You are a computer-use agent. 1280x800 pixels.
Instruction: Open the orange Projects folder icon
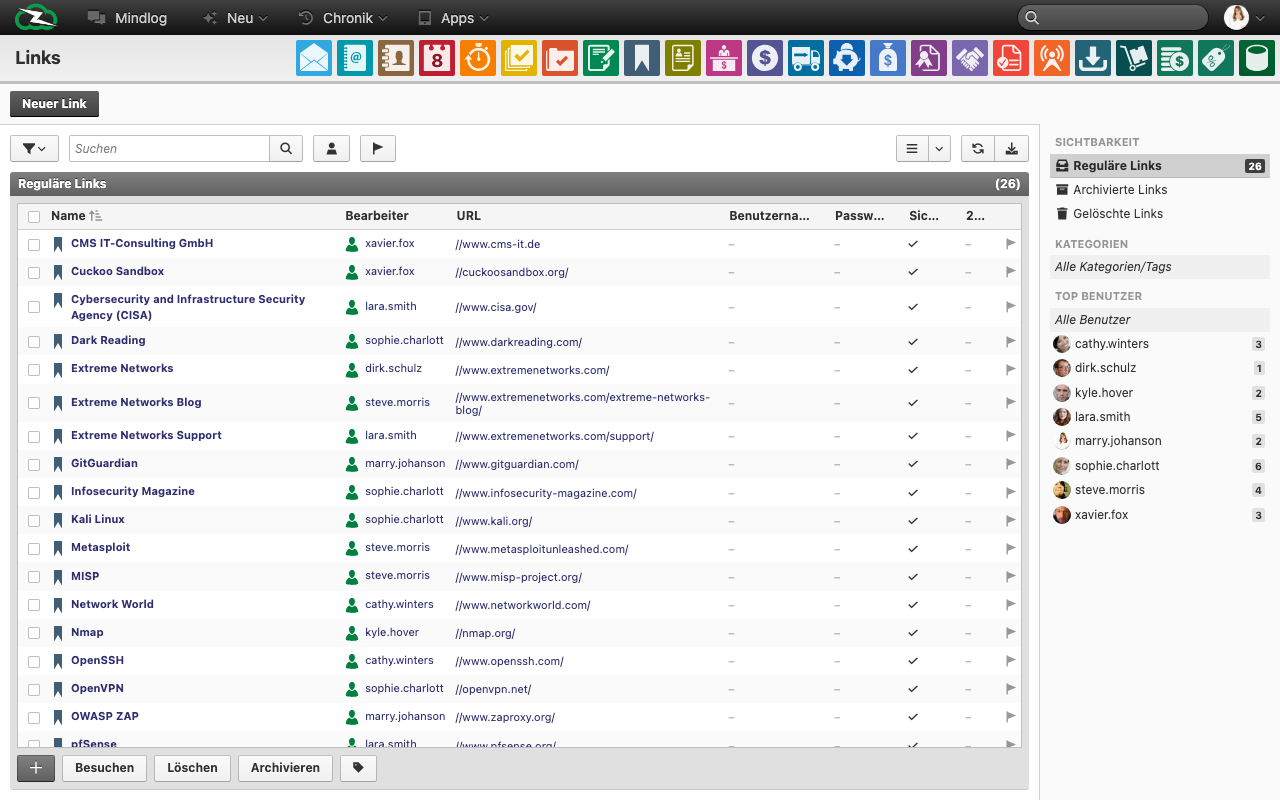coord(560,58)
